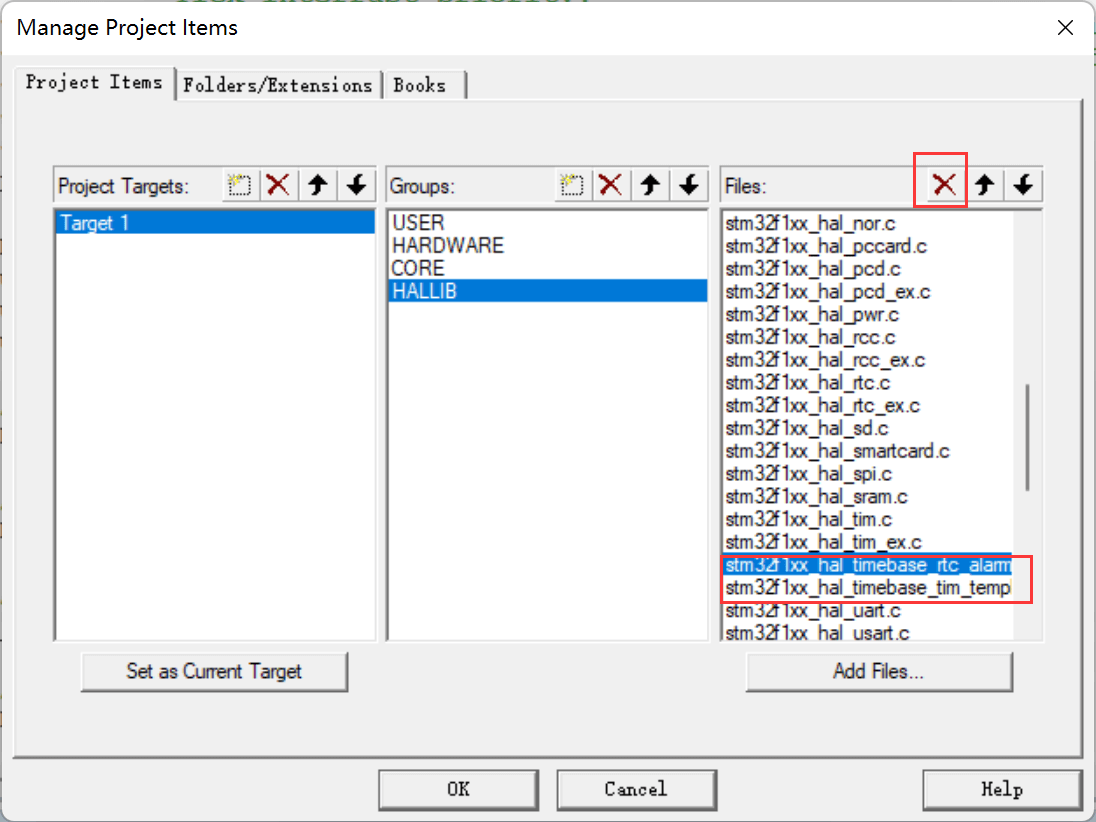Move the selected file up
Image resolution: width=1096 pixels, height=822 pixels.
(985, 185)
